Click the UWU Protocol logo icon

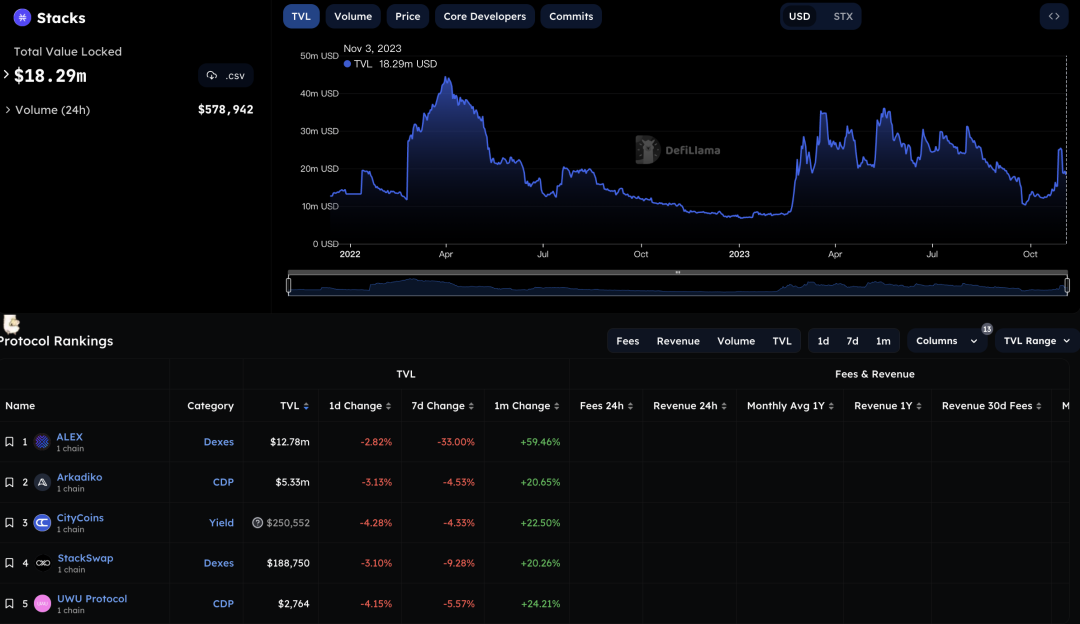(x=41, y=603)
